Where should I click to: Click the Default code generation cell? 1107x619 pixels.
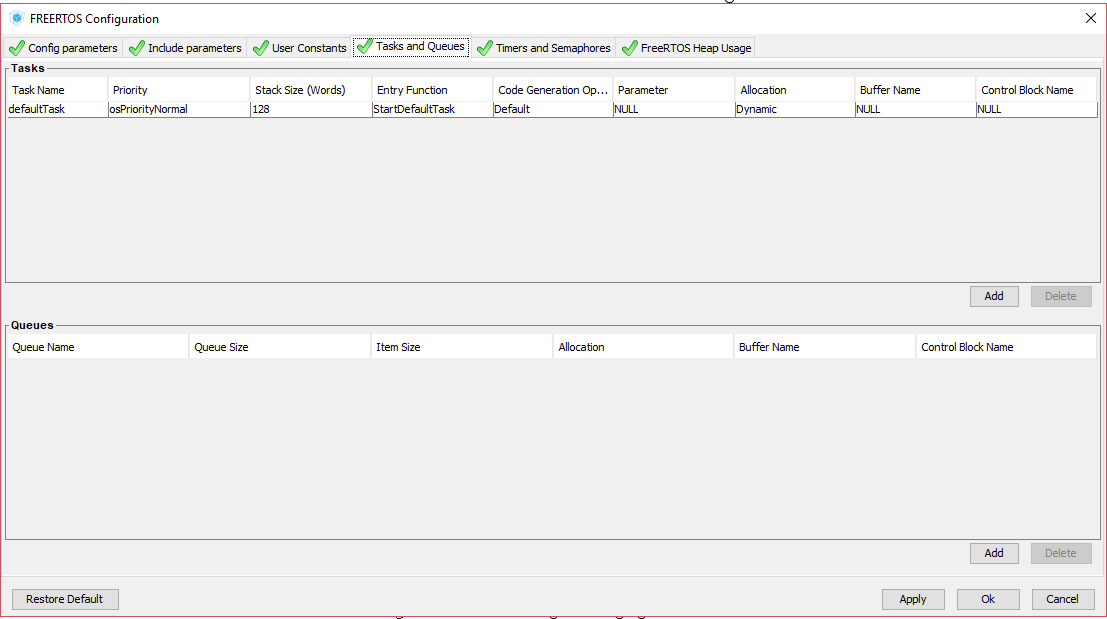point(554,109)
